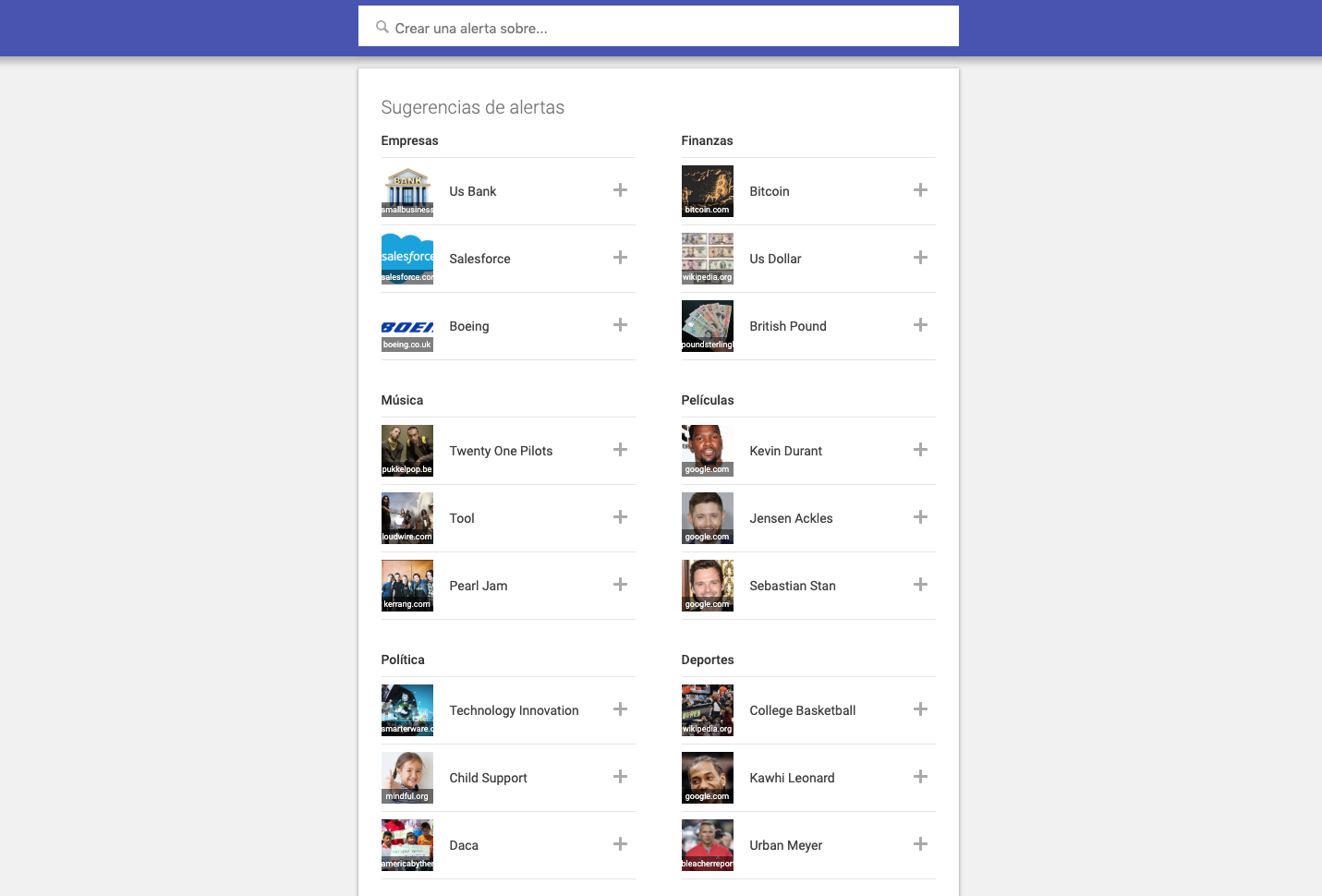The image size is (1322, 896).
Task: Open the Us Dollar banknotes thumbnail
Action: point(708,259)
